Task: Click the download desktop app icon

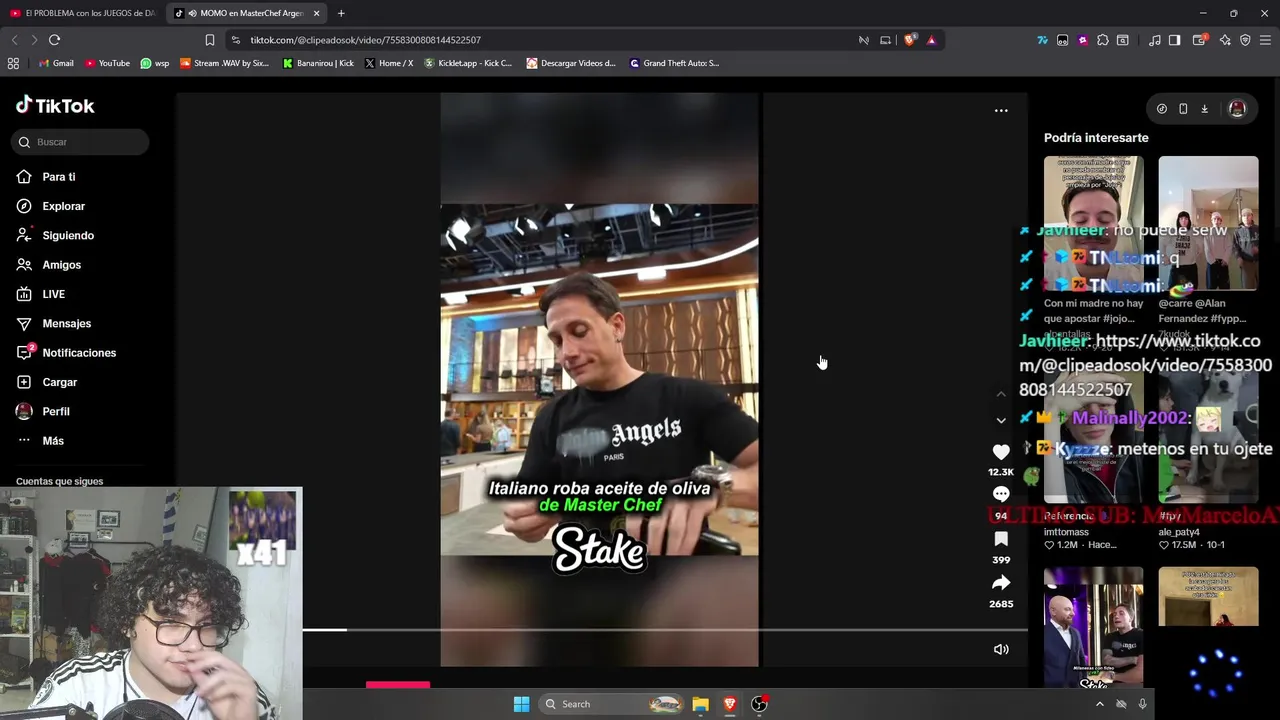Action: coord(1205,109)
